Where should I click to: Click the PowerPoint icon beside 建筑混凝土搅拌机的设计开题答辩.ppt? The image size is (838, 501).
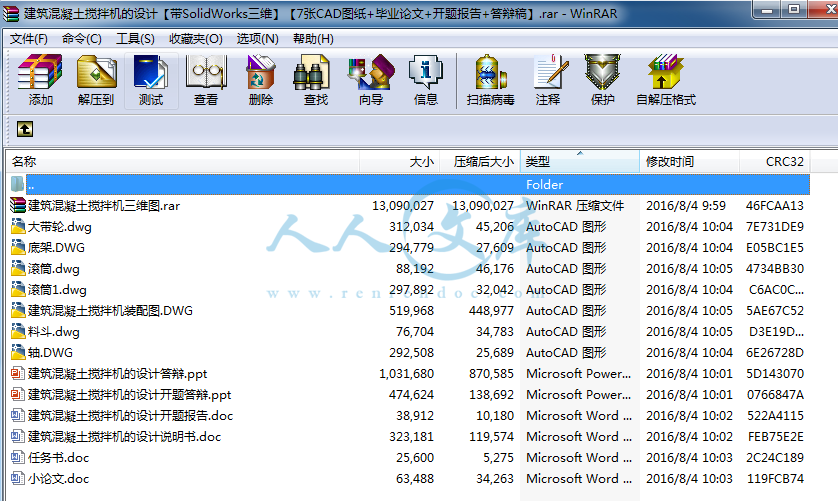click(x=18, y=395)
